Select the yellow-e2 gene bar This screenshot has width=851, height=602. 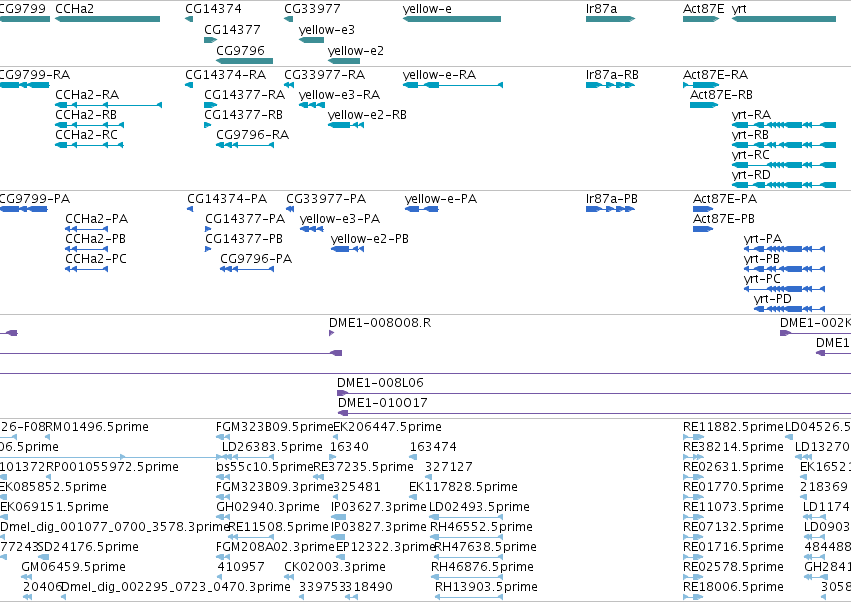point(344,61)
